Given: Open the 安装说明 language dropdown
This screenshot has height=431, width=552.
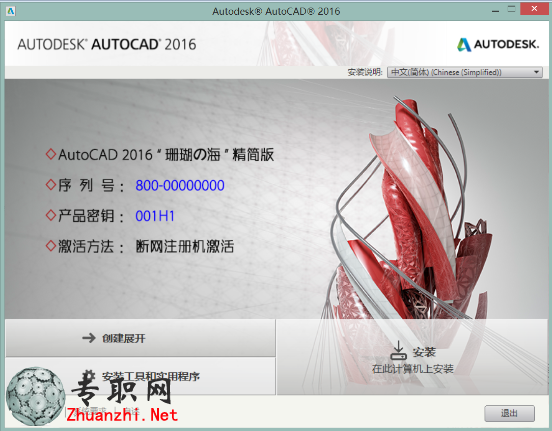Looking at the screenshot, I should point(465,72).
